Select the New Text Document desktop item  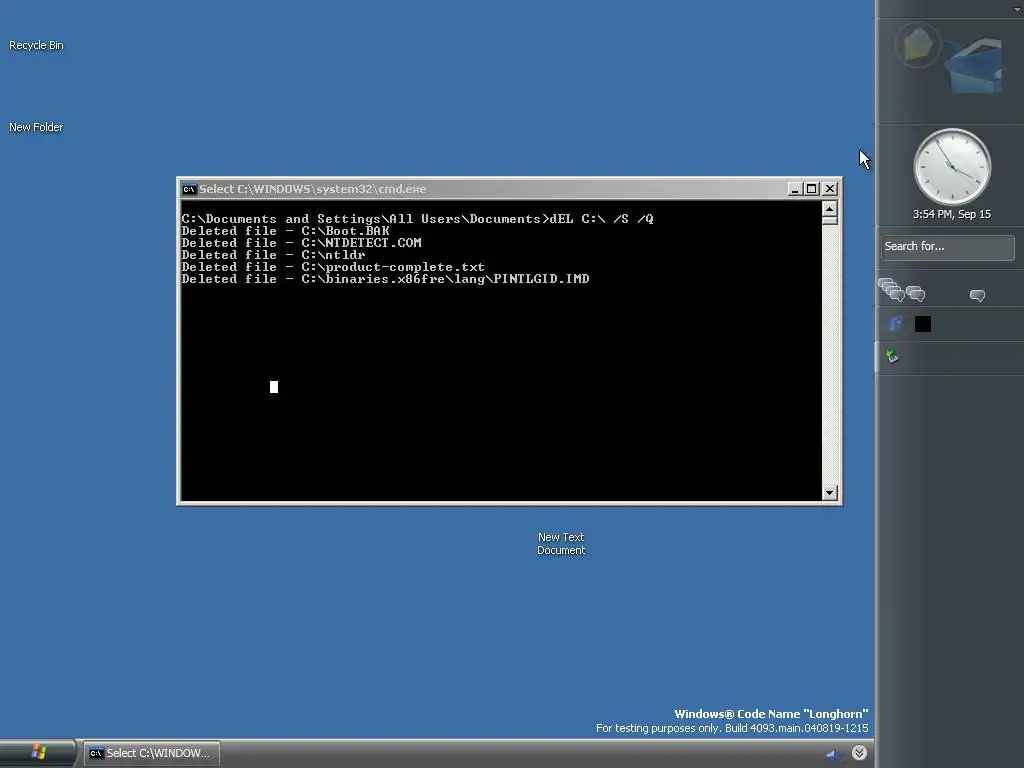coord(561,543)
